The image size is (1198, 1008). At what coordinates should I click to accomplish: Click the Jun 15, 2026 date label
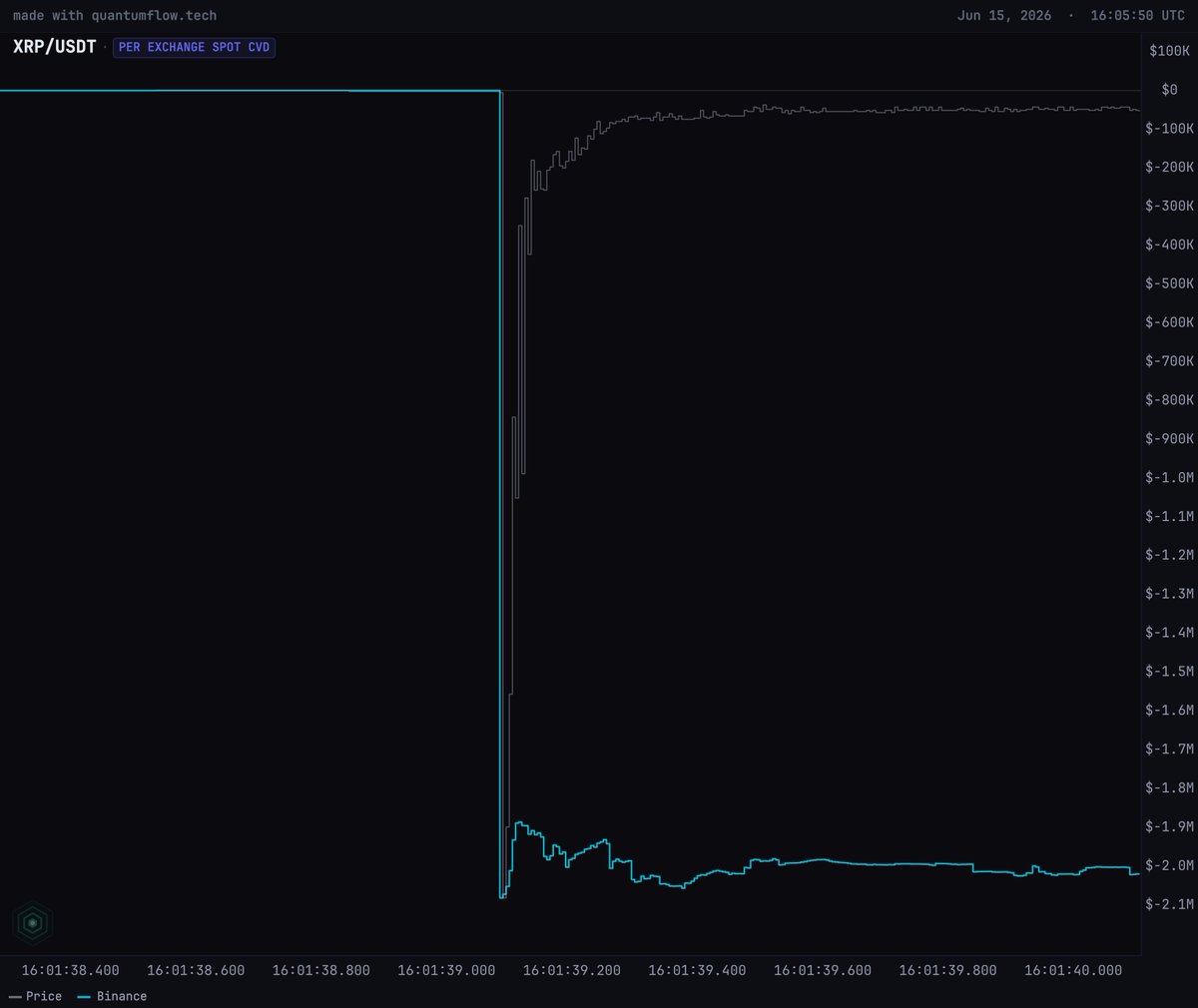tap(1003, 15)
